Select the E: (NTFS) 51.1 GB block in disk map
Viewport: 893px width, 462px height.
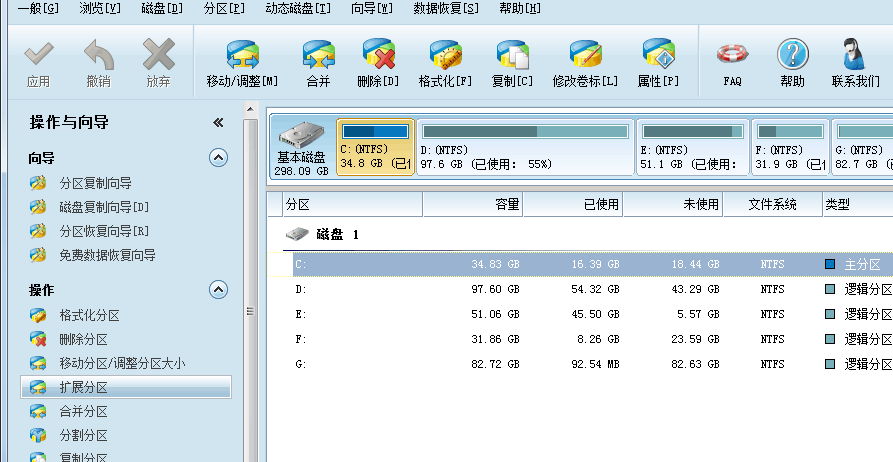pos(692,146)
